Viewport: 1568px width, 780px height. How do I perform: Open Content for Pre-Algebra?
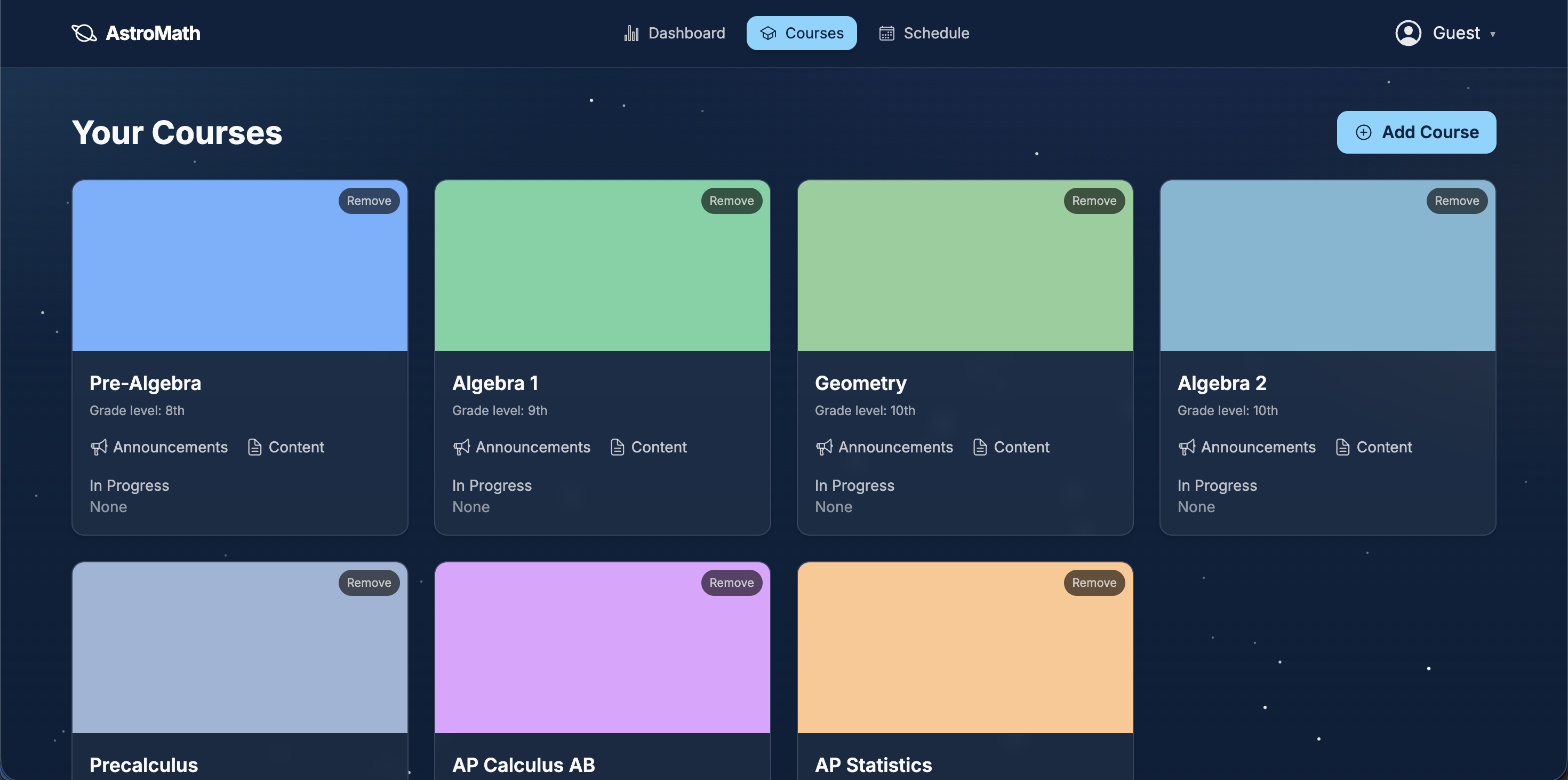click(x=286, y=447)
